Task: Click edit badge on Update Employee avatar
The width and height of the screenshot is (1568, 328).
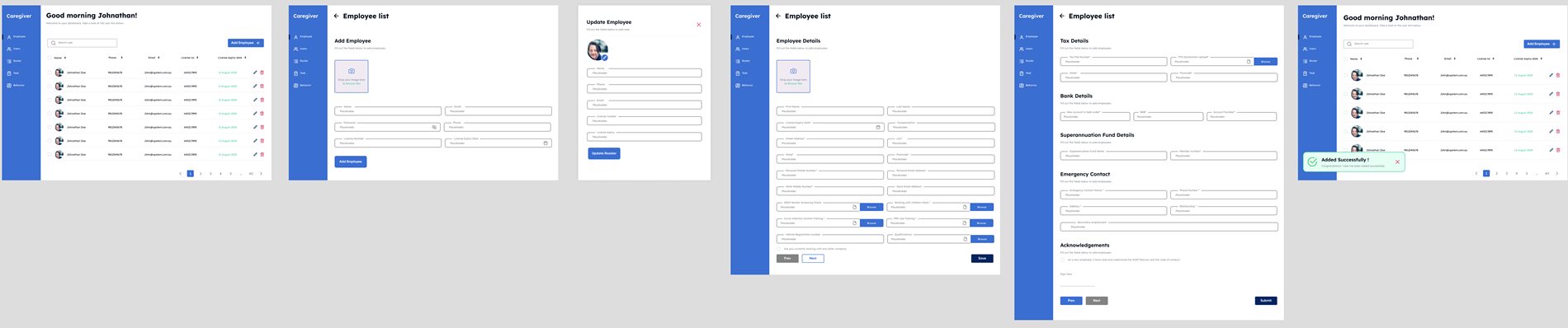Action: point(604,58)
